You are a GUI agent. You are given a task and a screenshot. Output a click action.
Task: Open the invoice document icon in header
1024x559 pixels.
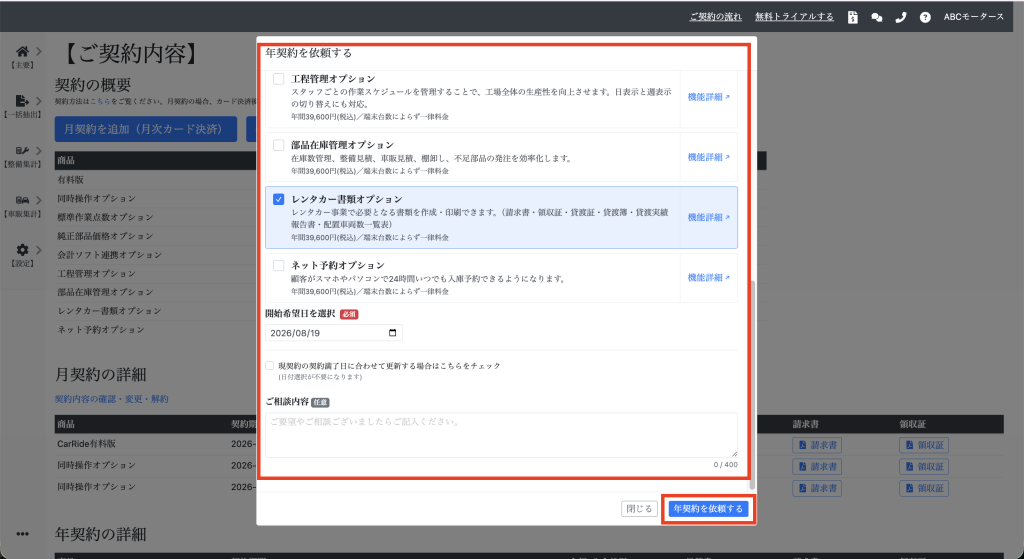(852, 18)
